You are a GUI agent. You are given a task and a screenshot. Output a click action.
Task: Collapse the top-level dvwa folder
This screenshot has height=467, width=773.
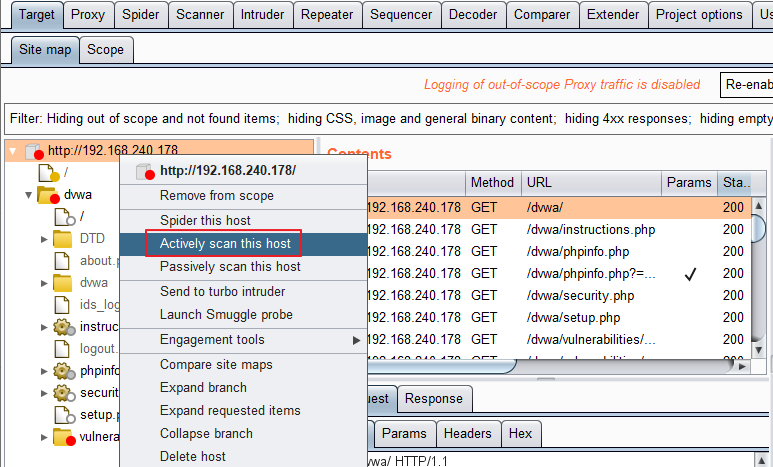[x=29, y=195]
